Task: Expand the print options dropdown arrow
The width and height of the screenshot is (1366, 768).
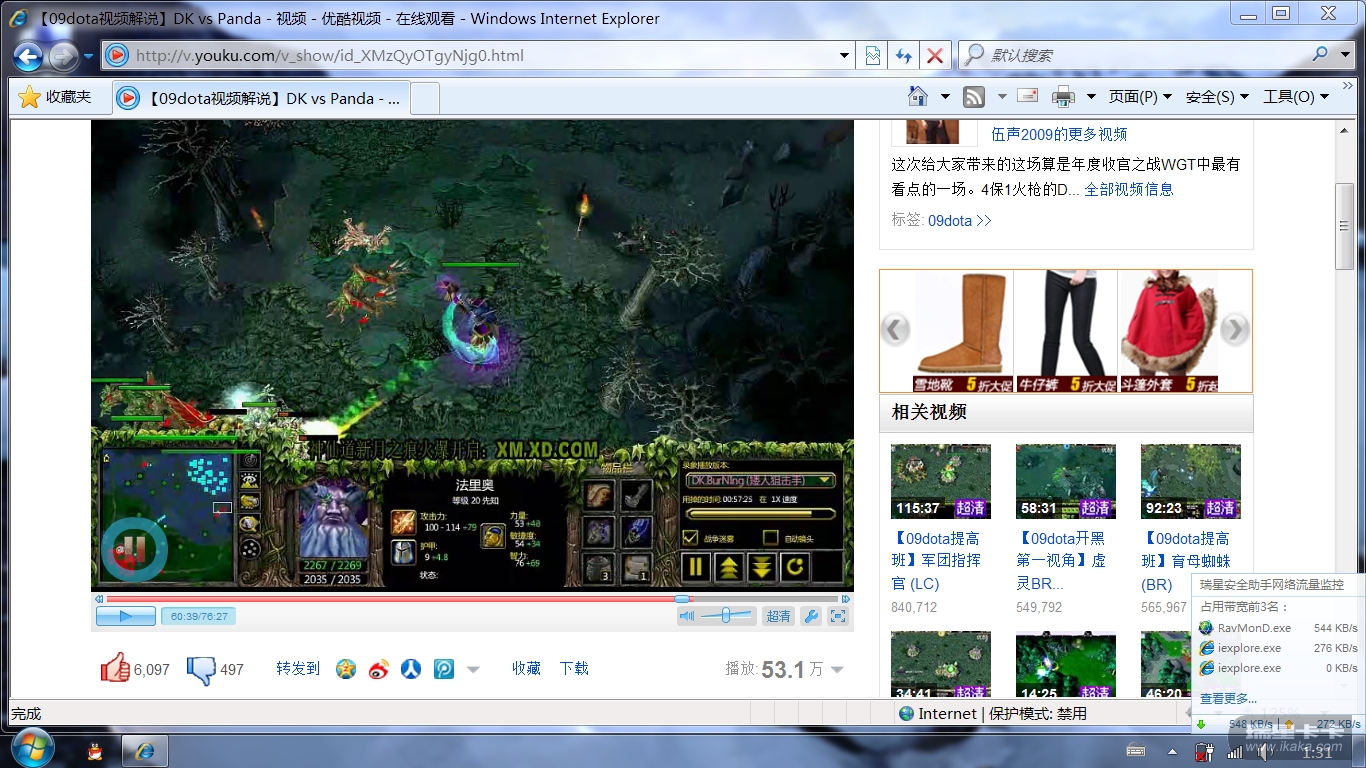Action: coord(1091,97)
